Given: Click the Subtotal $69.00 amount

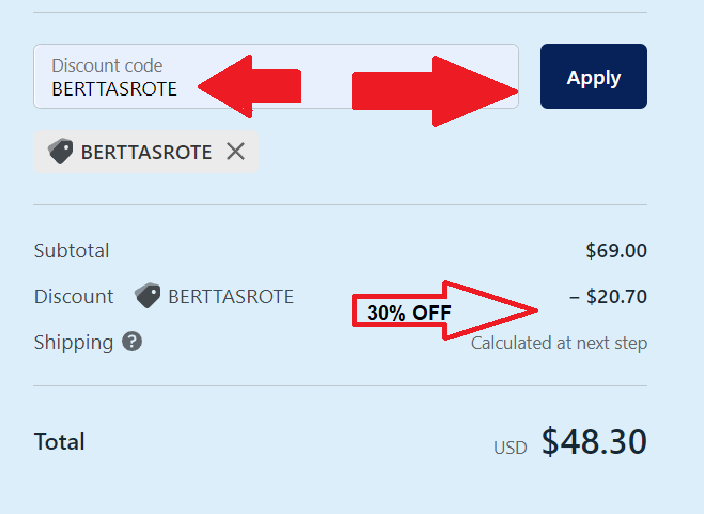Looking at the screenshot, I should pyautogui.click(x=616, y=250).
